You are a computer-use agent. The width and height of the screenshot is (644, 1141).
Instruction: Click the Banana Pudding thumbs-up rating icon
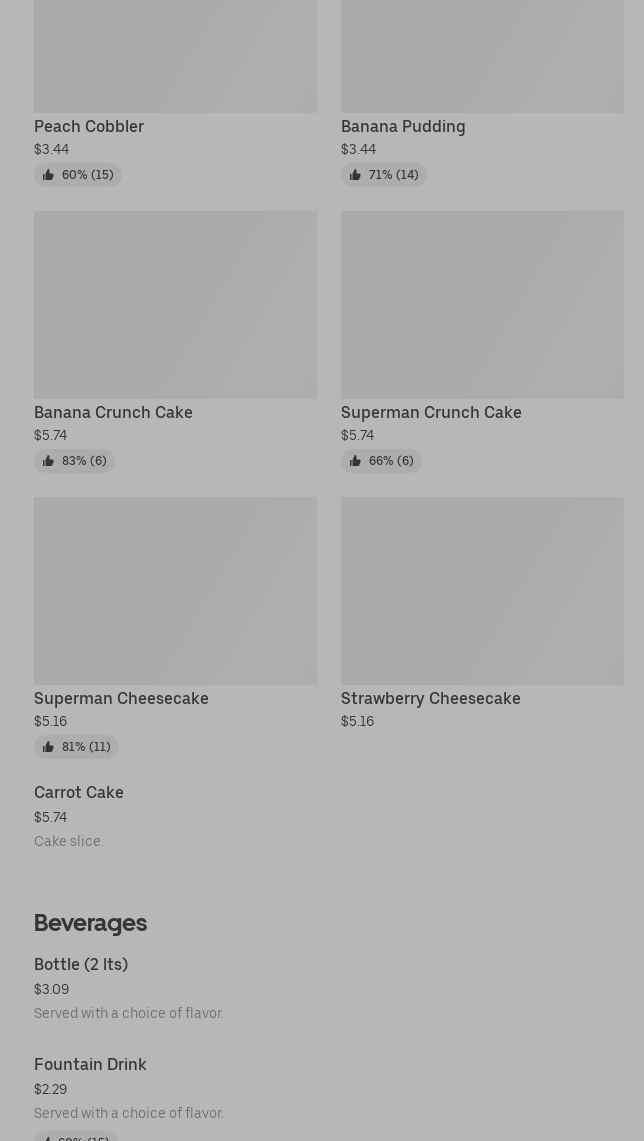(x=355, y=175)
